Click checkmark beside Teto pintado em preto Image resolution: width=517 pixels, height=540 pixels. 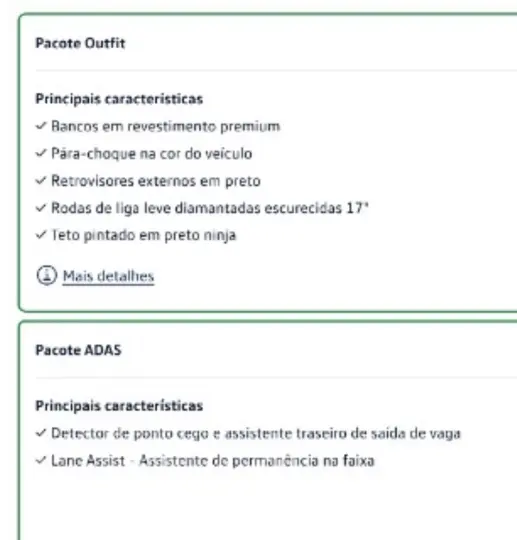(x=41, y=235)
